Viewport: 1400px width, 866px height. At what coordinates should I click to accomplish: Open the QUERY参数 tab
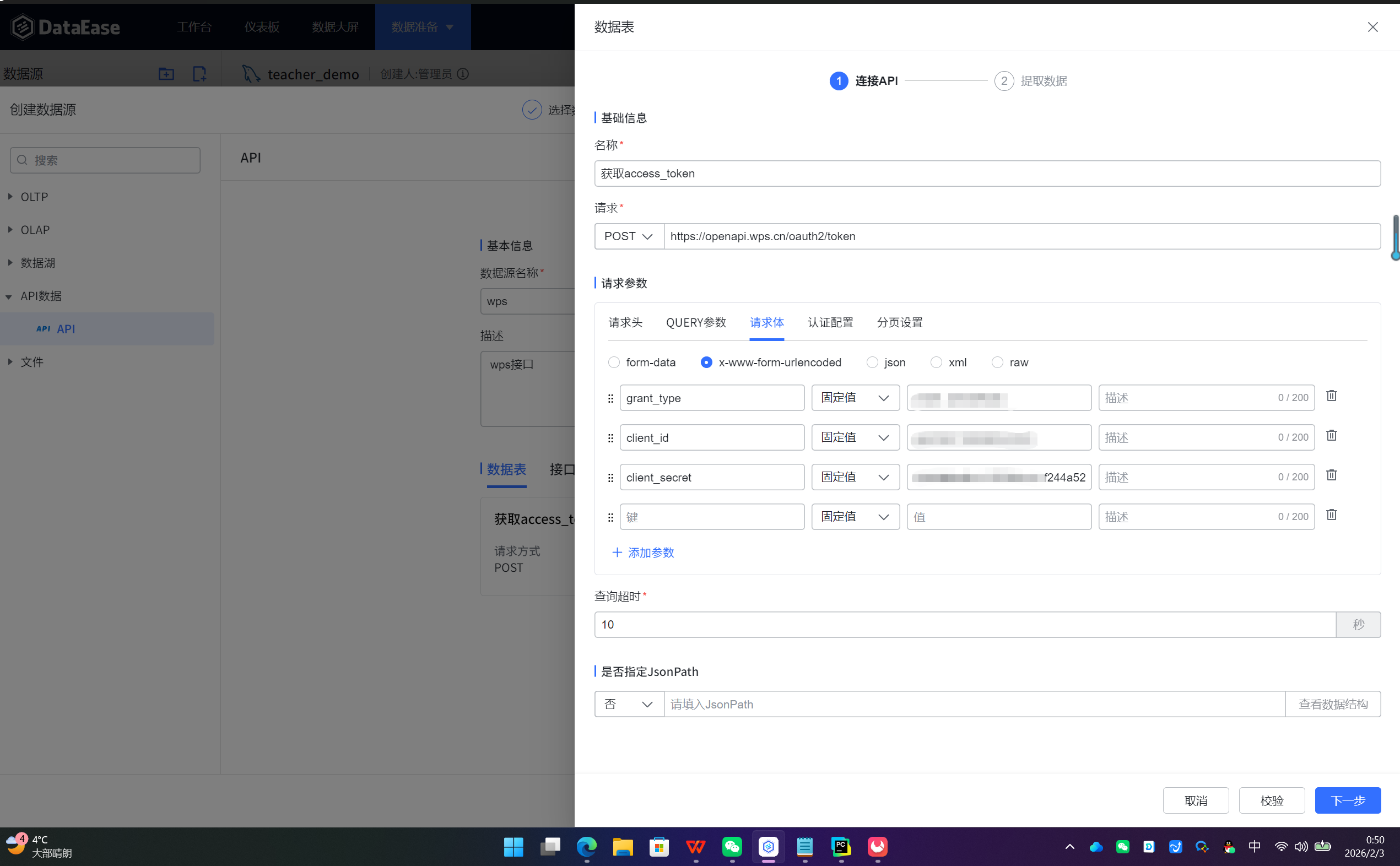[x=695, y=322]
